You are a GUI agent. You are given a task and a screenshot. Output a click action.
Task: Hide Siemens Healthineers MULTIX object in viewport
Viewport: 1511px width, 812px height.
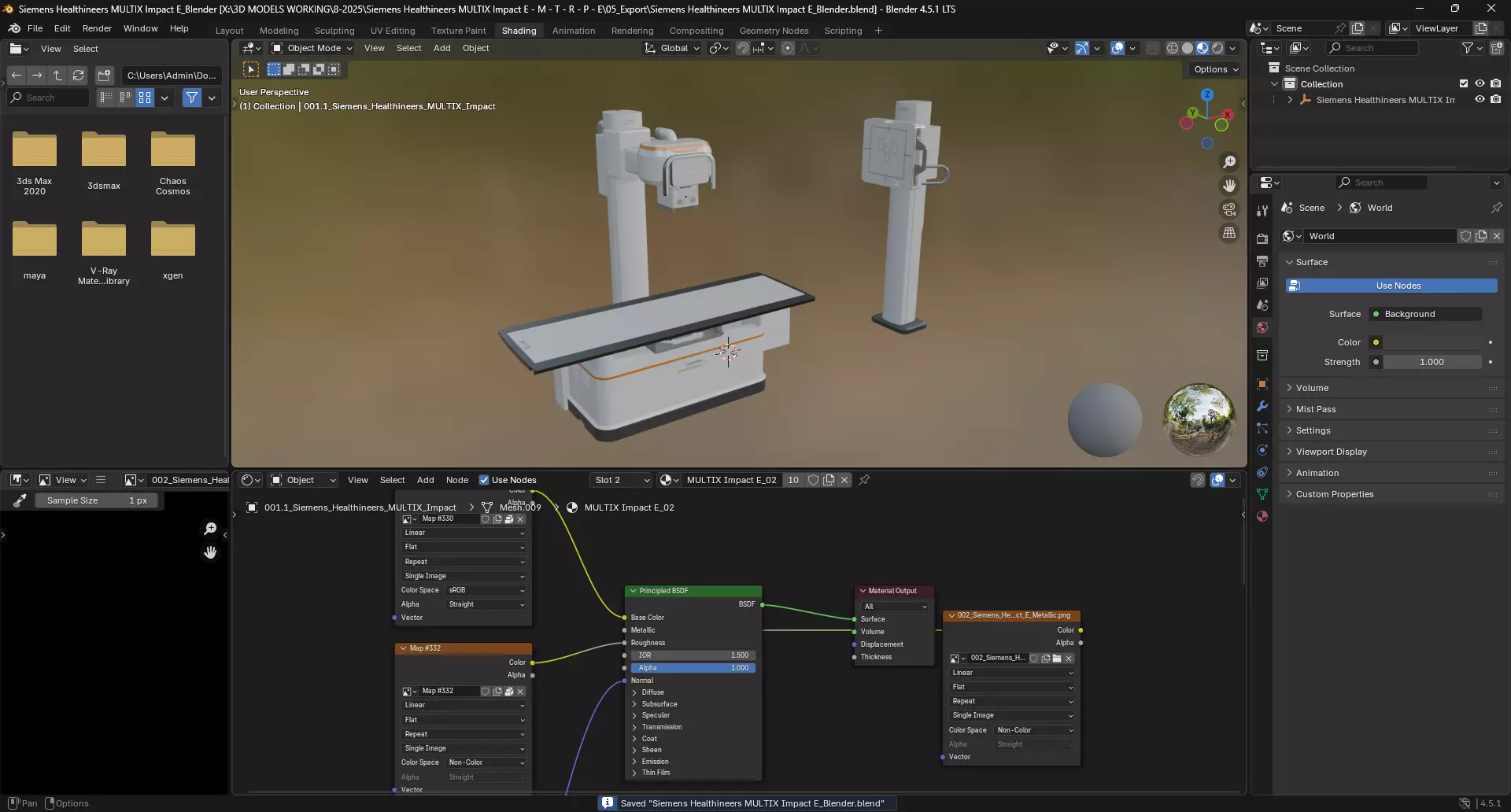pyautogui.click(x=1480, y=99)
